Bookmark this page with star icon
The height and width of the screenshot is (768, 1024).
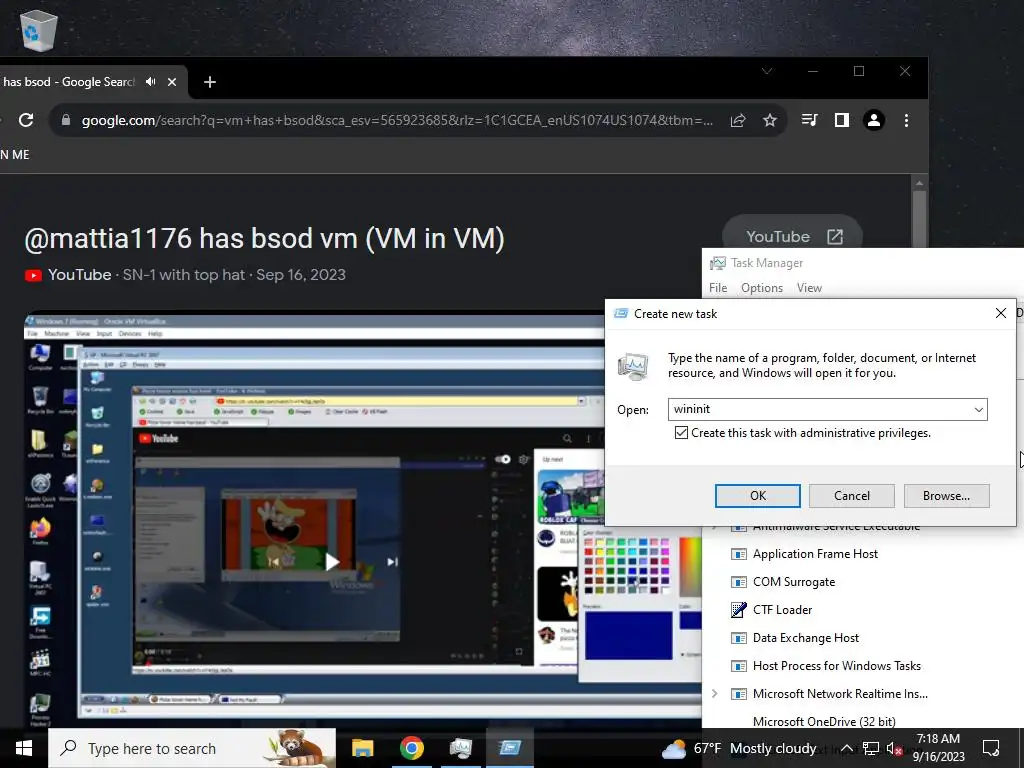click(x=770, y=120)
